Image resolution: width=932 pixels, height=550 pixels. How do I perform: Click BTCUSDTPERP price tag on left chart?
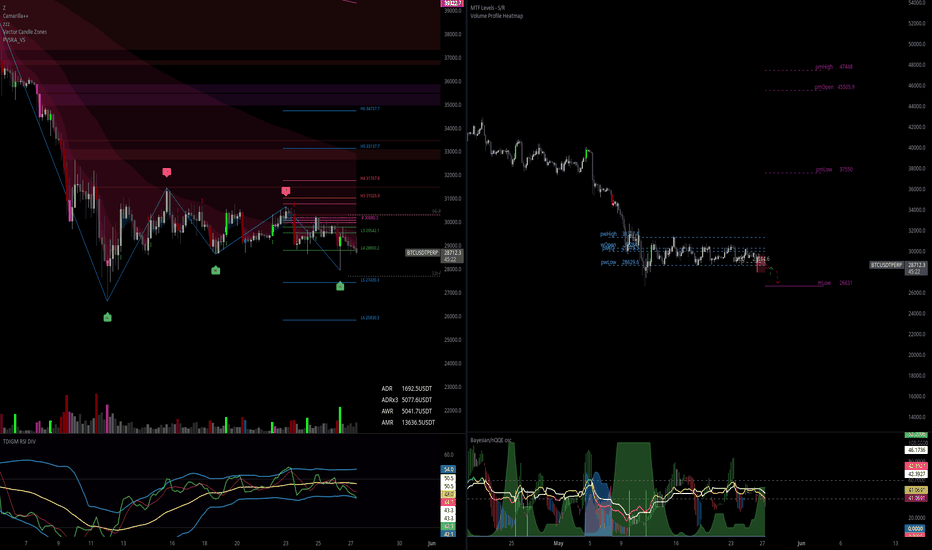423,253
